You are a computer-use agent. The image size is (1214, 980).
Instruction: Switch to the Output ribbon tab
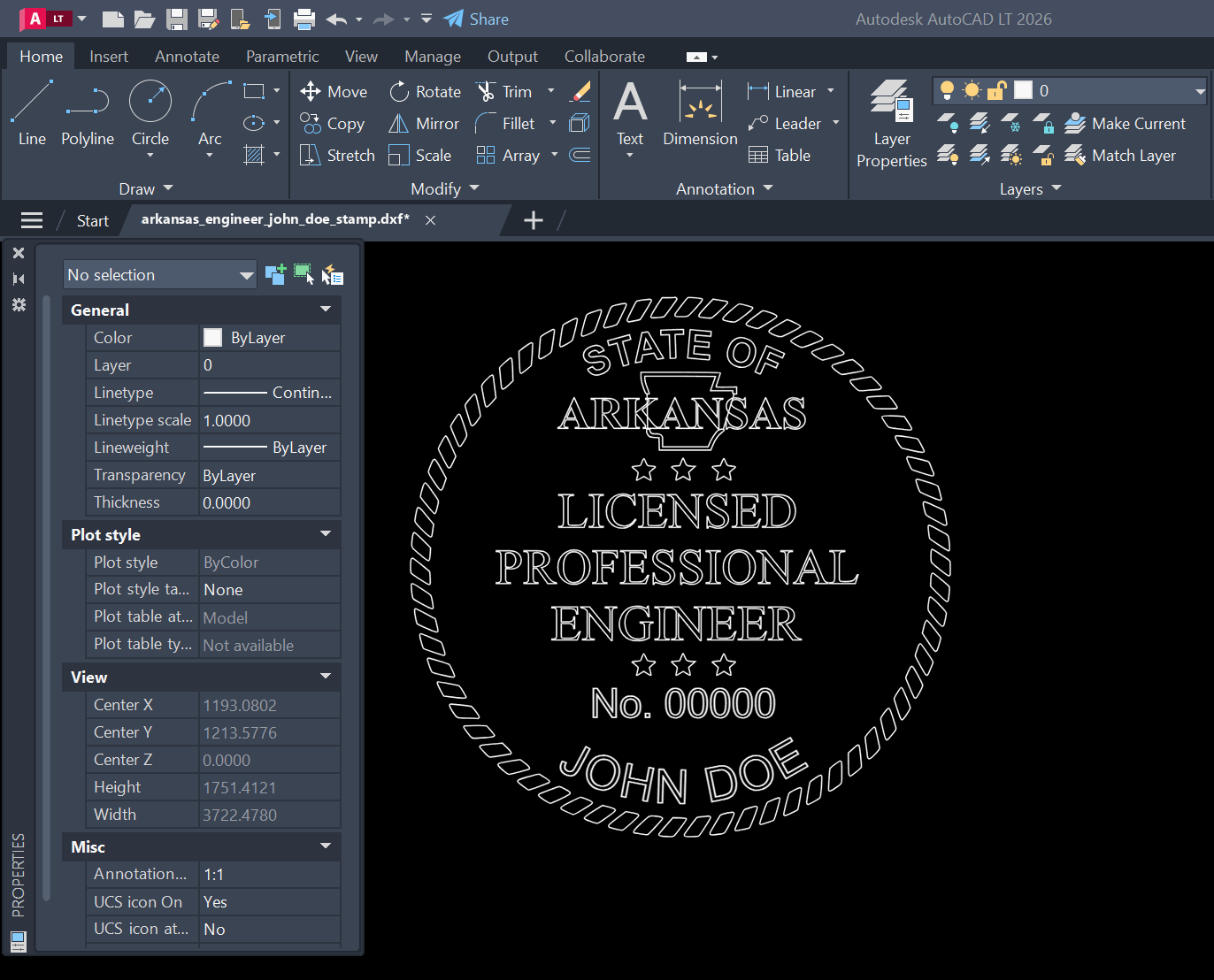pos(512,56)
